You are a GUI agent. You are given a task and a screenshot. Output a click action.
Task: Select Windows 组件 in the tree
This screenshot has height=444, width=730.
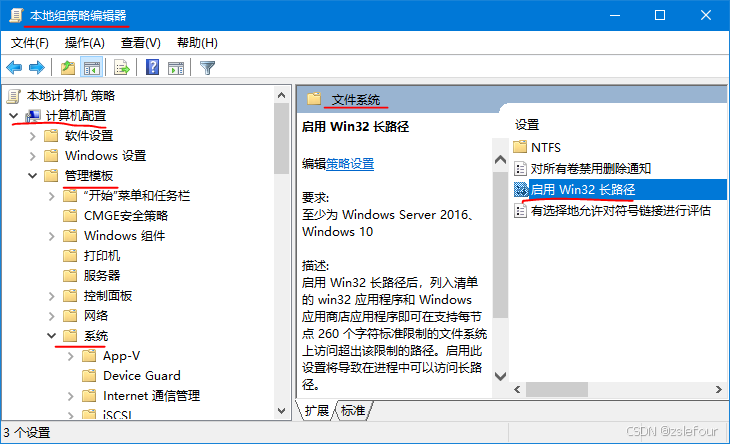(x=124, y=236)
